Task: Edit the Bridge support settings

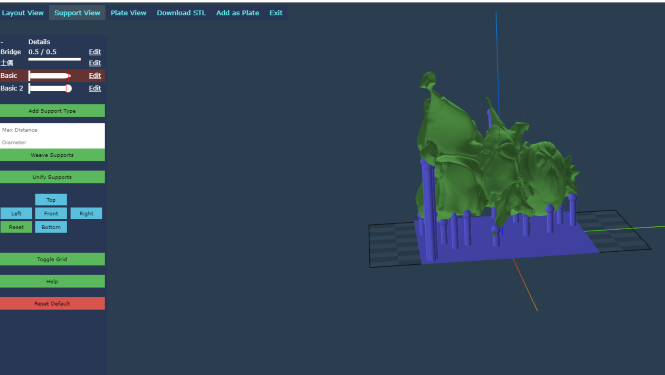Action: 95,52
